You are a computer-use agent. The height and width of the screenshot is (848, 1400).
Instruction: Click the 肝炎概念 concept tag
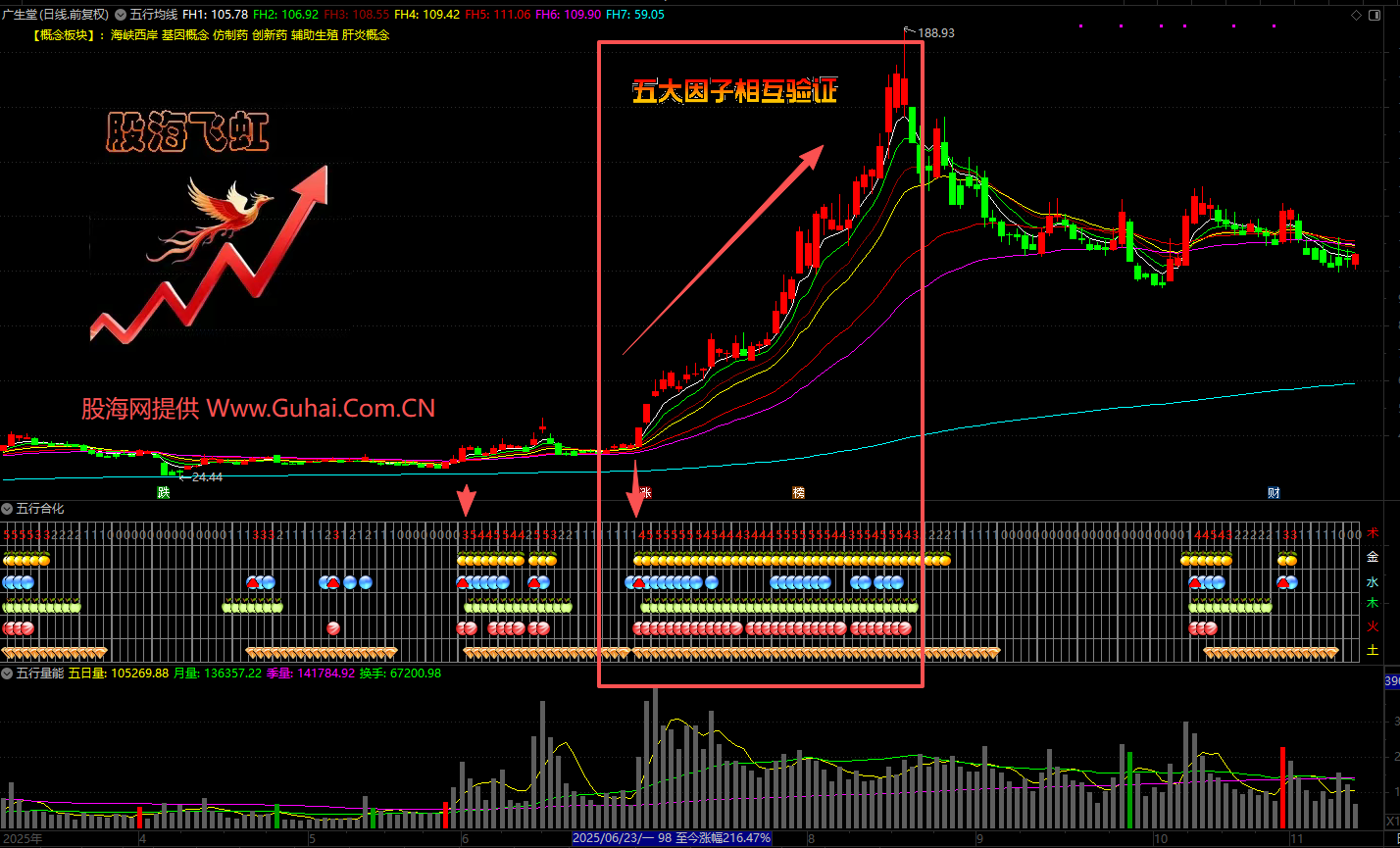point(366,34)
